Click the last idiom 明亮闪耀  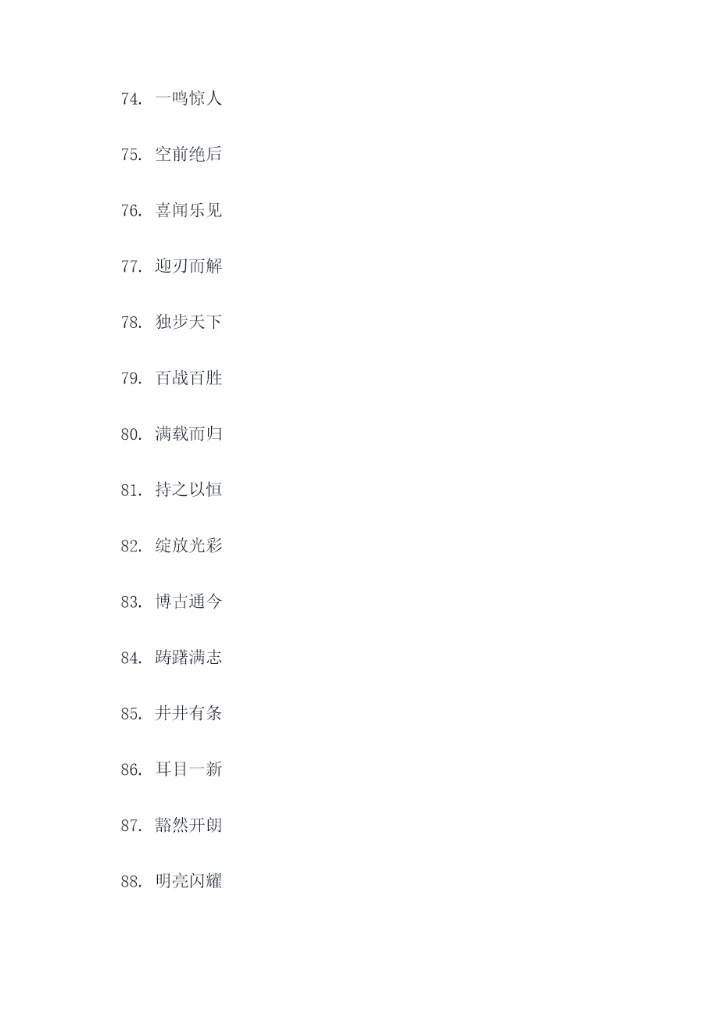coord(188,883)
